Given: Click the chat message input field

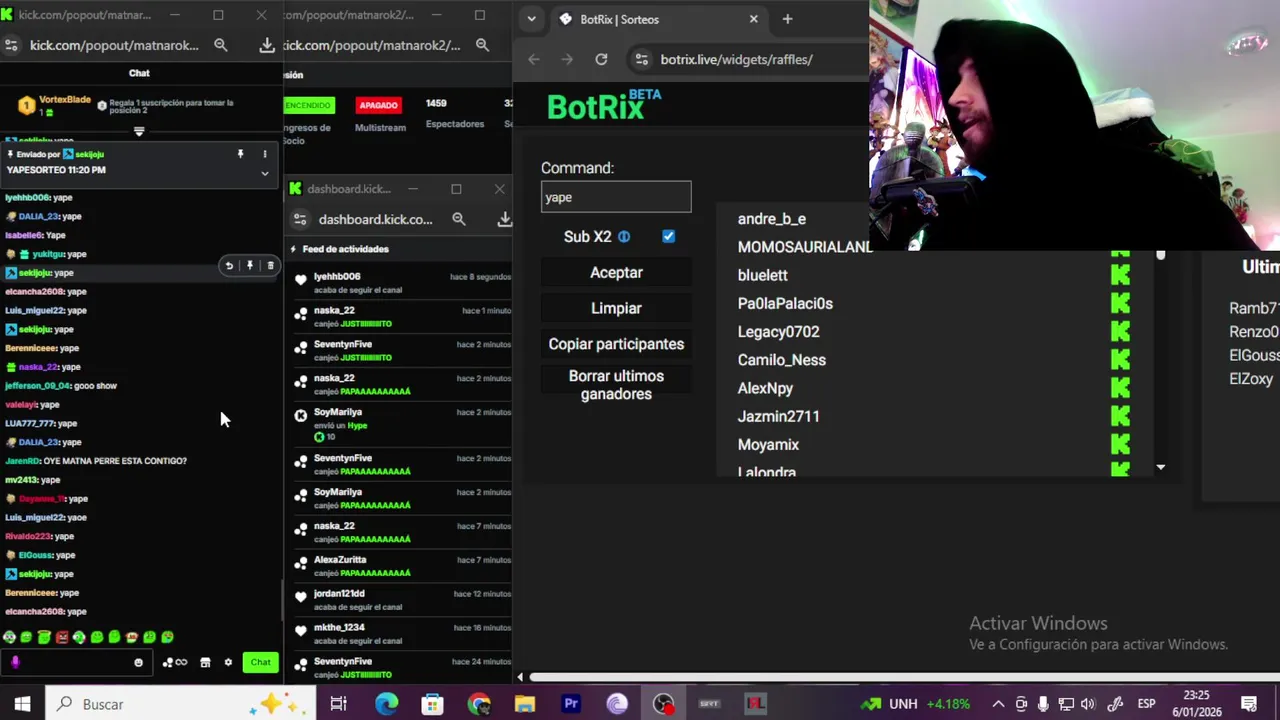Looking at the screenshot, I should [75, 662].
